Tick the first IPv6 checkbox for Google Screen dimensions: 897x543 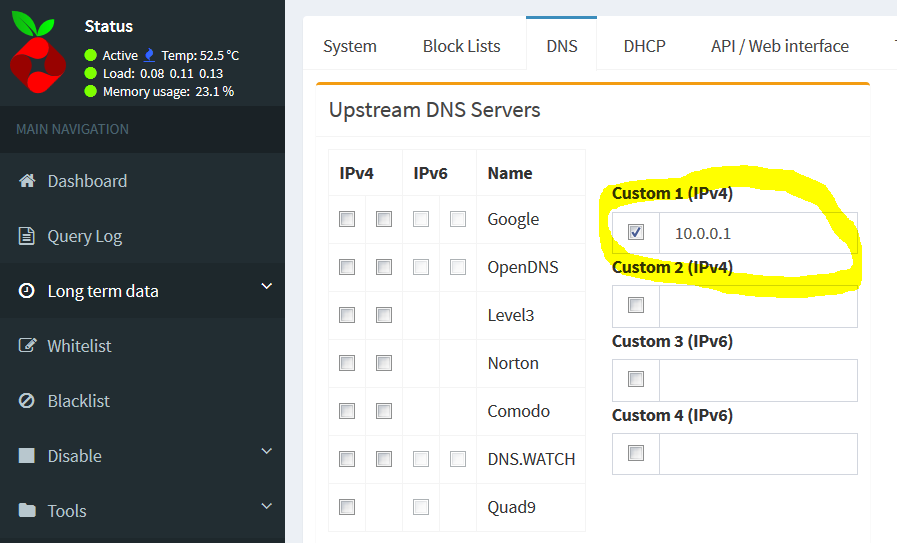421,219
